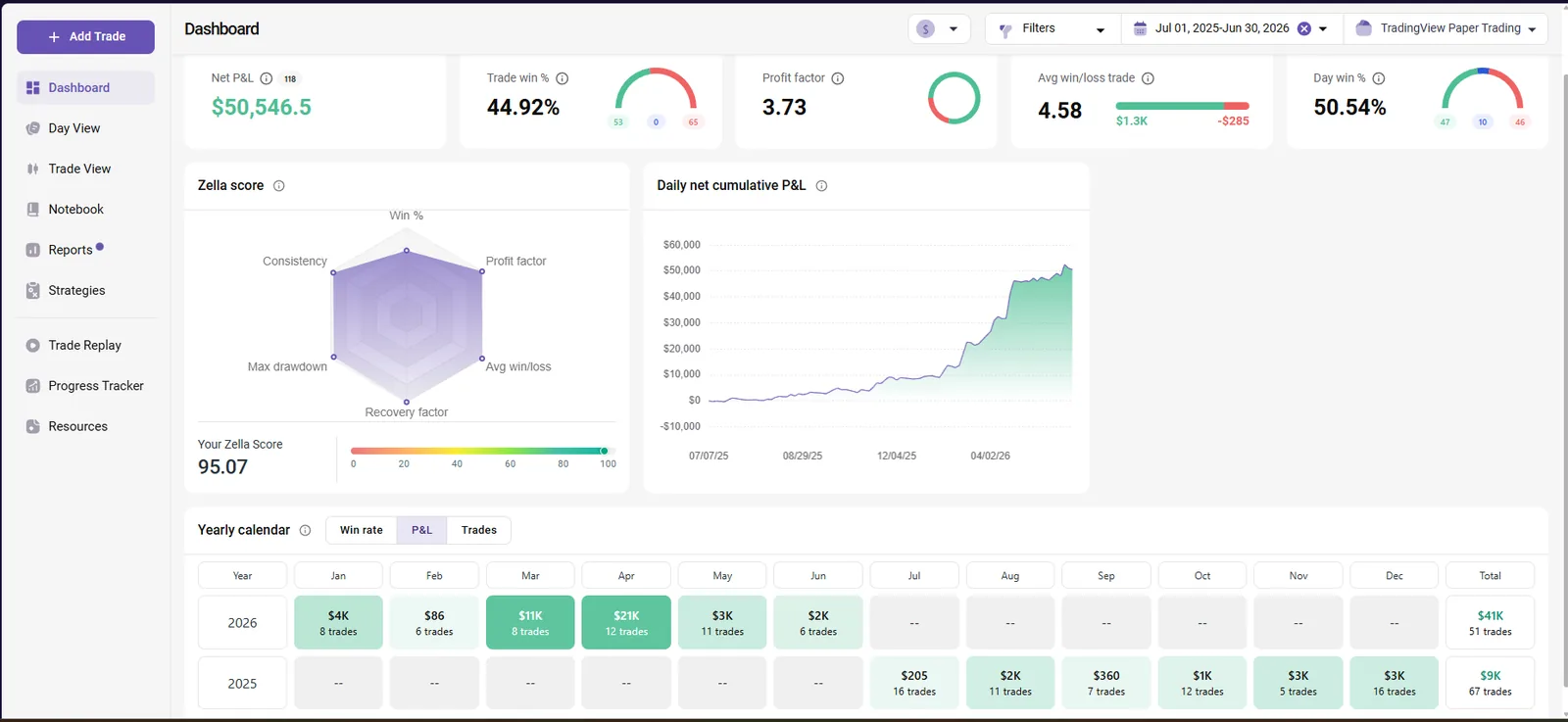Click the Avg win/loss trade info icon

pos(1148,78)
